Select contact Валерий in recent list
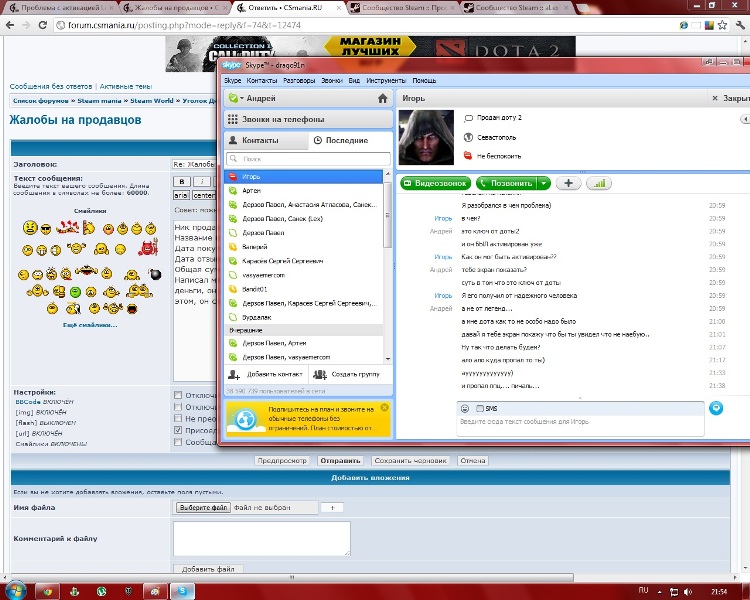 304,247
